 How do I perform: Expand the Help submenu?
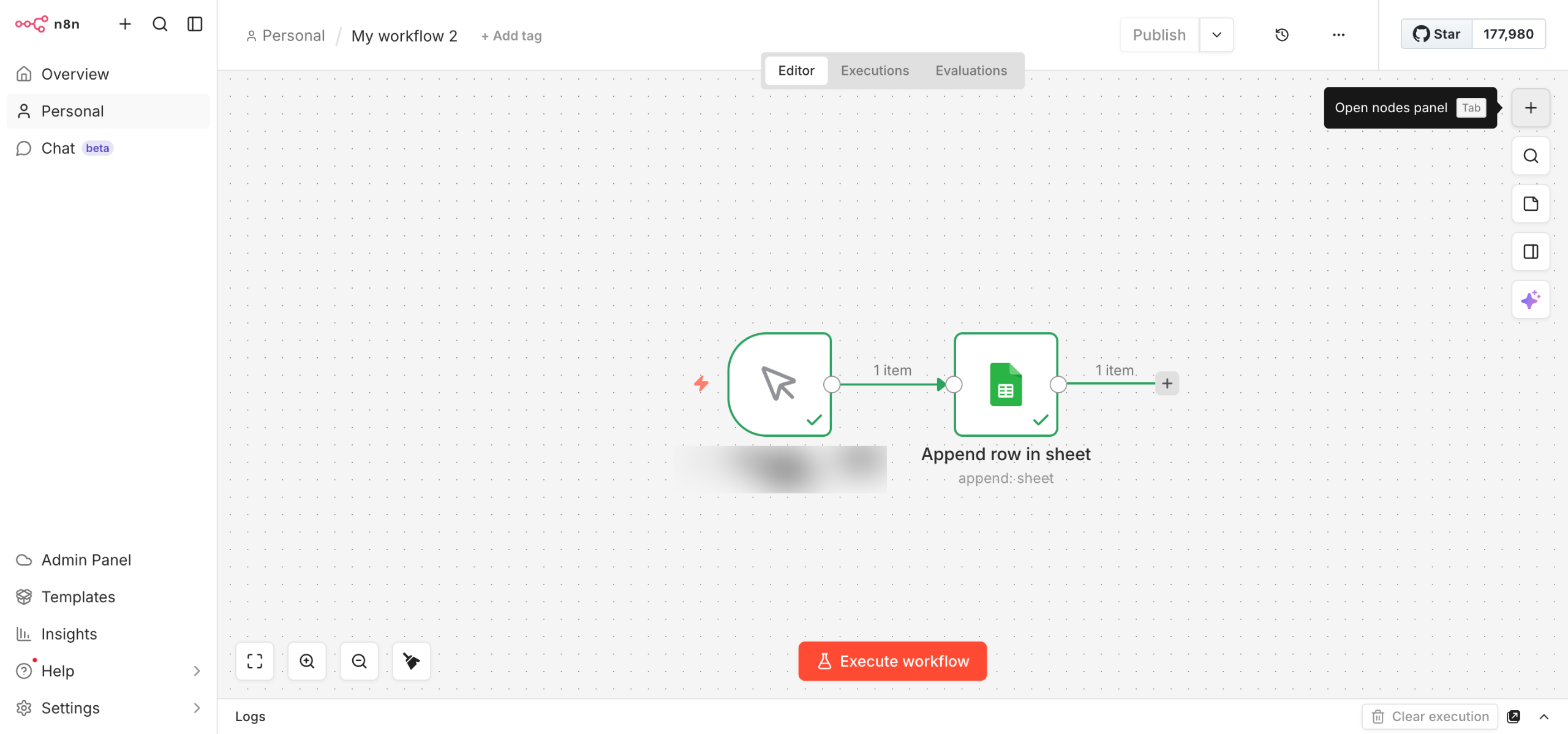(x=197, y=671)
